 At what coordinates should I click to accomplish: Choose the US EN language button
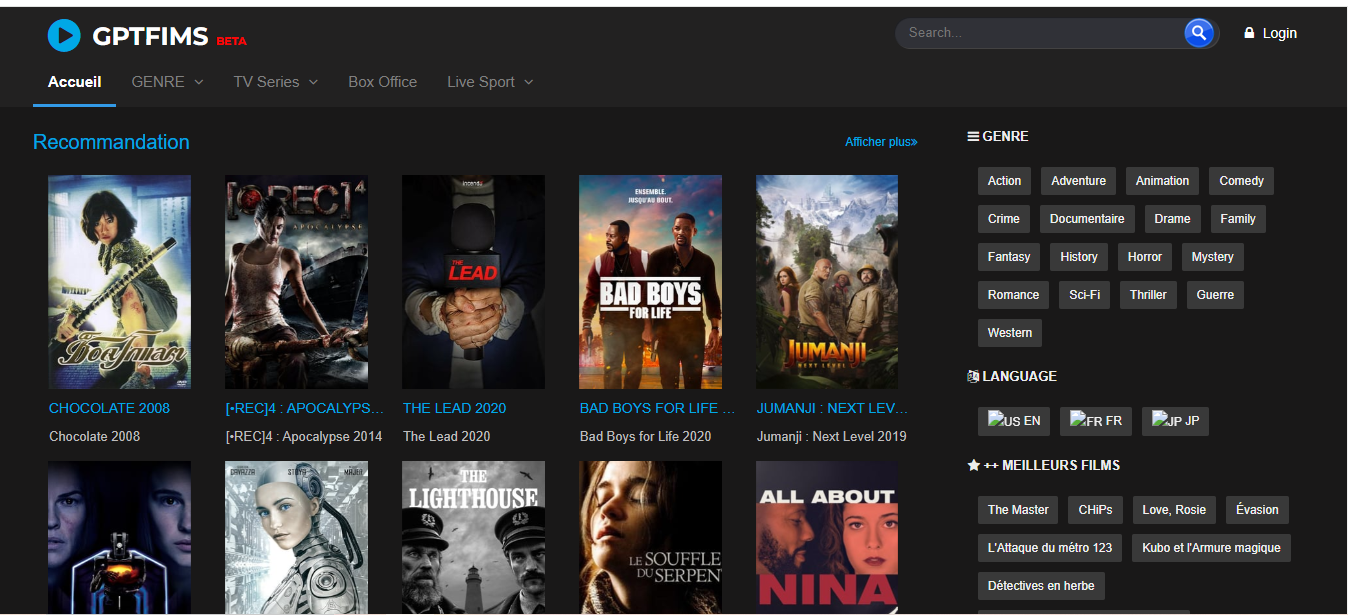(x=1014, y=422)
